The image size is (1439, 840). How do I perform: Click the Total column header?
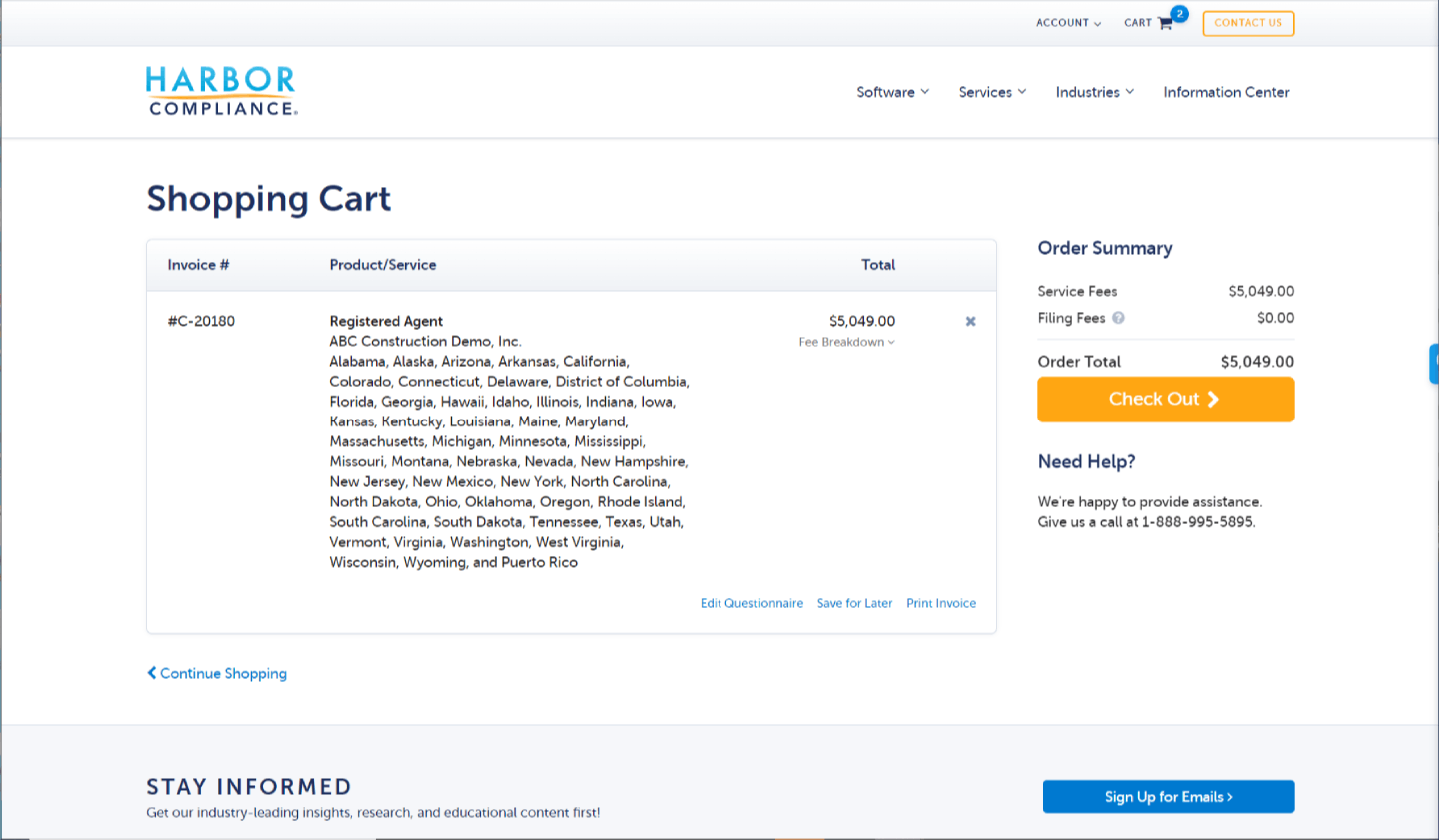878,265
